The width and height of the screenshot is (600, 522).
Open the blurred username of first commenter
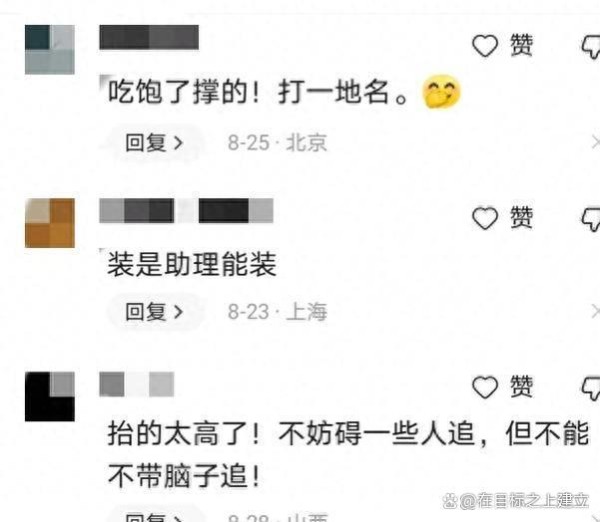(149, 37)
